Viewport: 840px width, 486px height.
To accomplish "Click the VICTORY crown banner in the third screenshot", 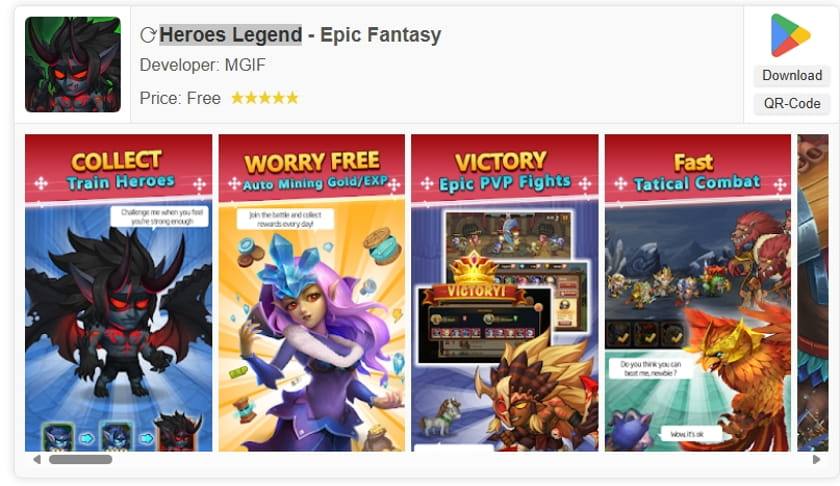I will pos(472,282).
